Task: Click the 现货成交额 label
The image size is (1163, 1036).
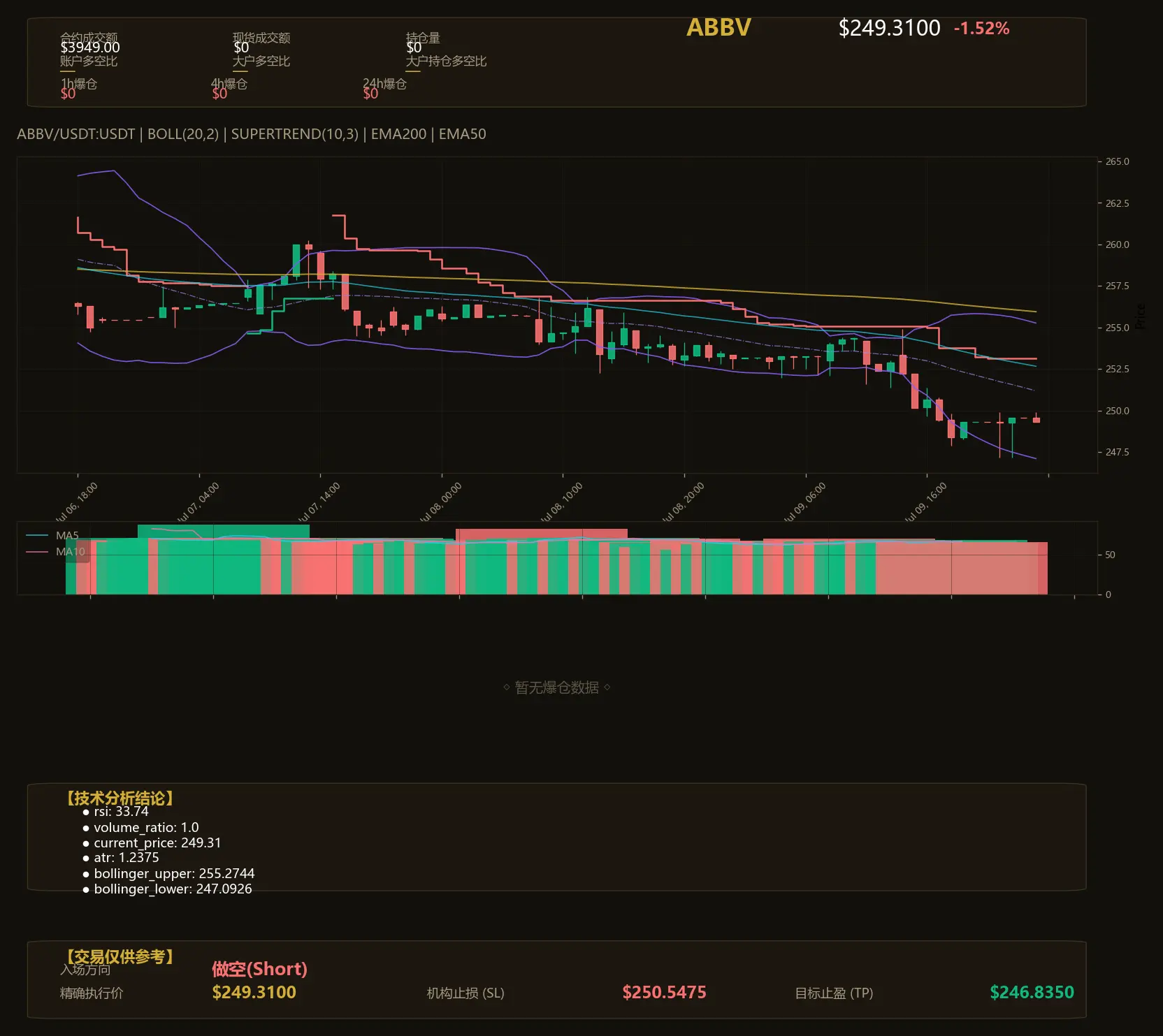Action: point(261,37)
